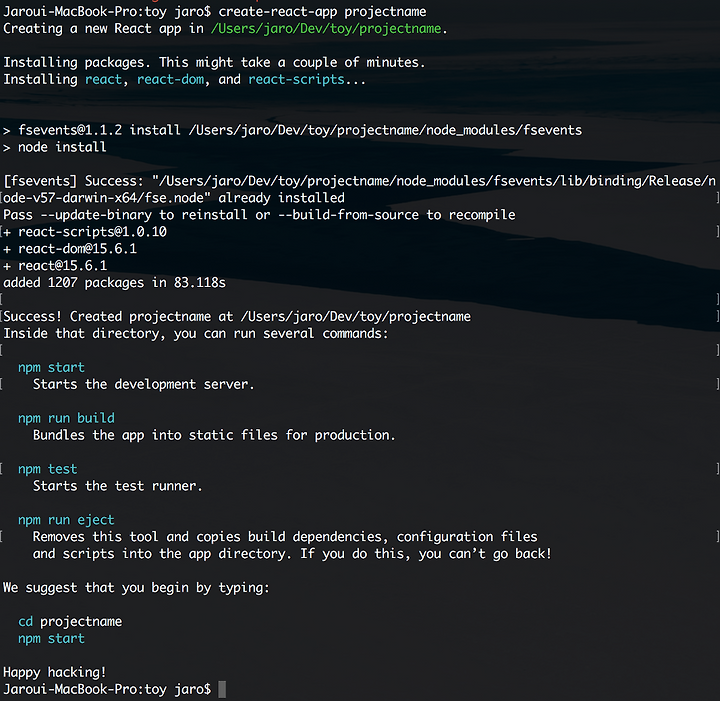Click the green path '/Users/jaro/Dev/toy/projectname'

(x=326, y=28)
